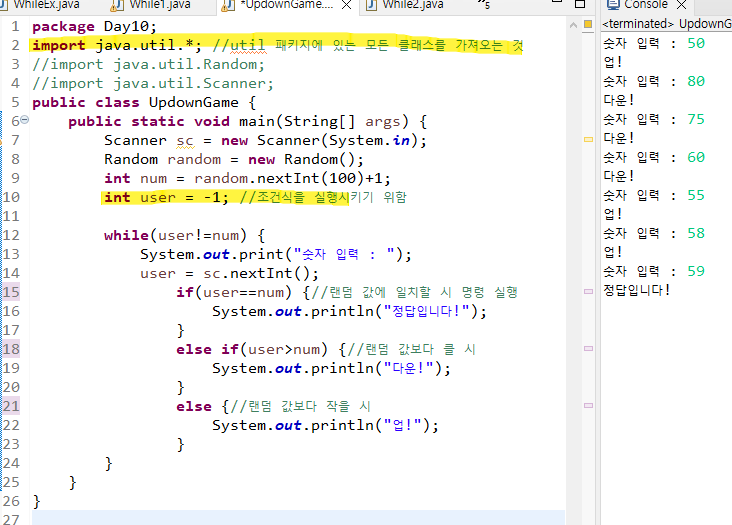Click console input value 59
Screen dimensions: 732x525
pyautogui.click(x=696, y=271)
